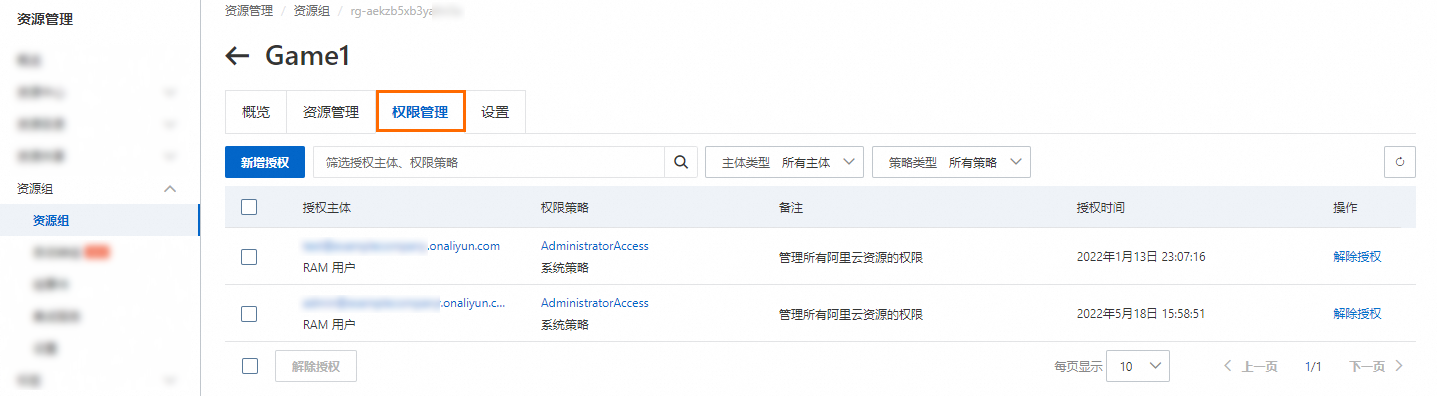Open the 策略类型 dropdown
Viewport: 1437px width, 396px height.
click(952, 162)
